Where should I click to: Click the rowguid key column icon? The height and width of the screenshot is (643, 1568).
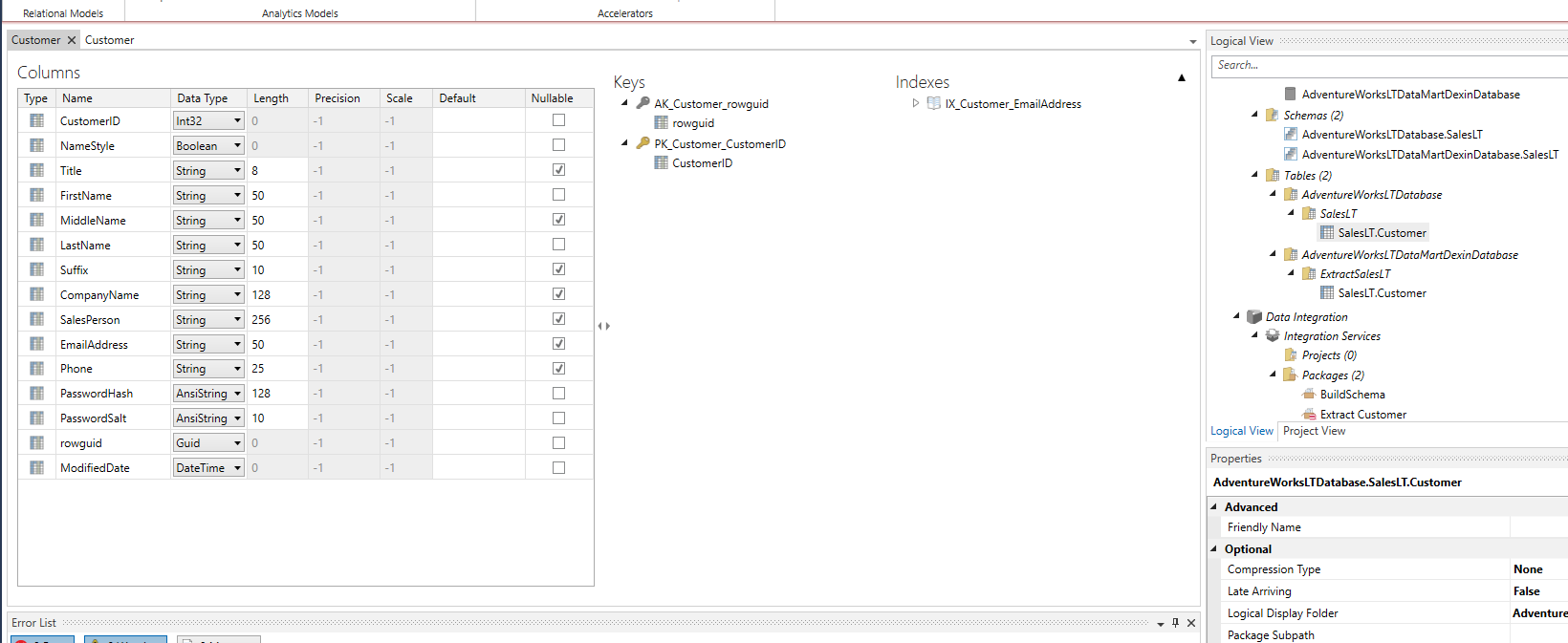(661, 122)
